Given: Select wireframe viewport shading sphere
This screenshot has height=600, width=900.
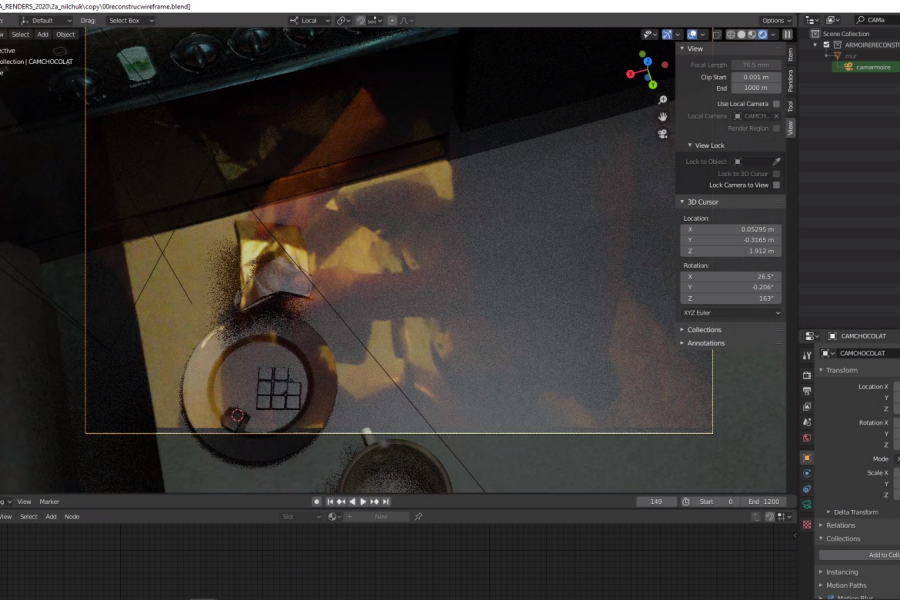Looking at the screenshot, I should coord(730,34).
